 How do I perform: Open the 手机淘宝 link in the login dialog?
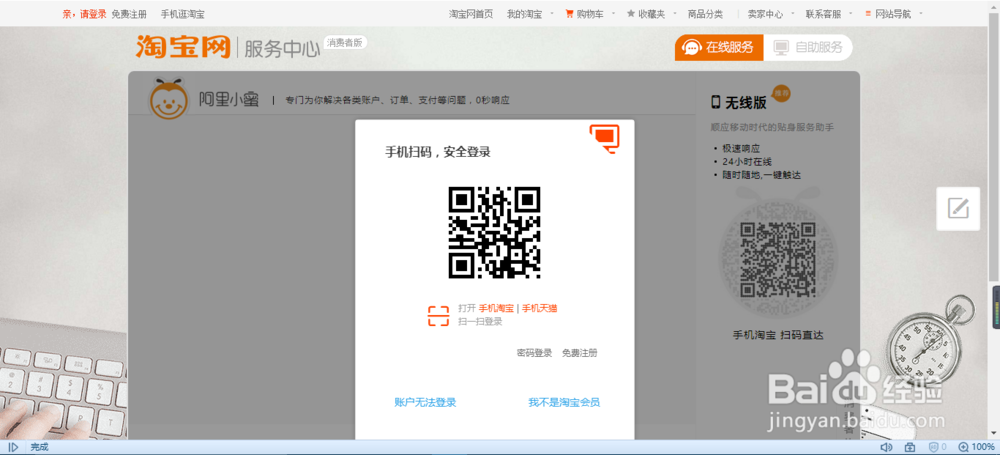496,308
